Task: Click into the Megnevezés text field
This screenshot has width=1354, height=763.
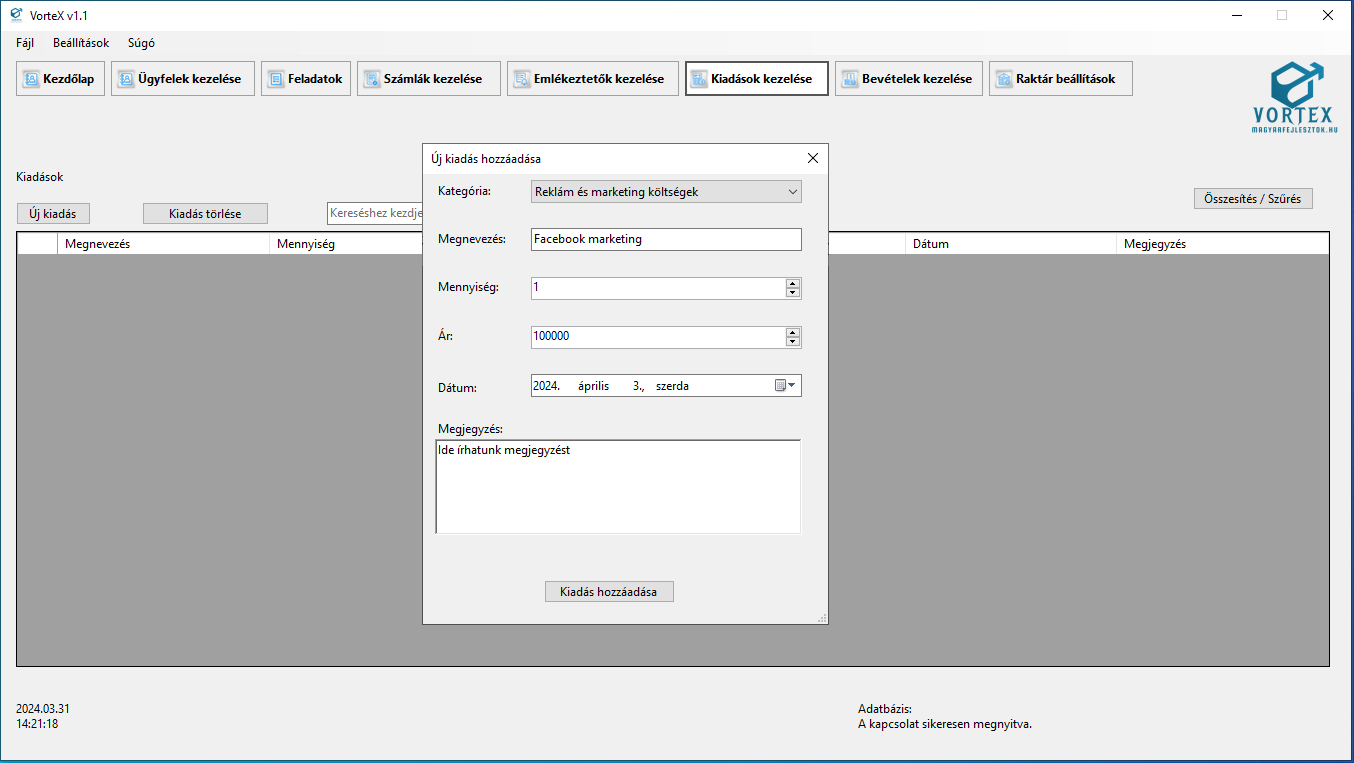Action: pos(665,239)
